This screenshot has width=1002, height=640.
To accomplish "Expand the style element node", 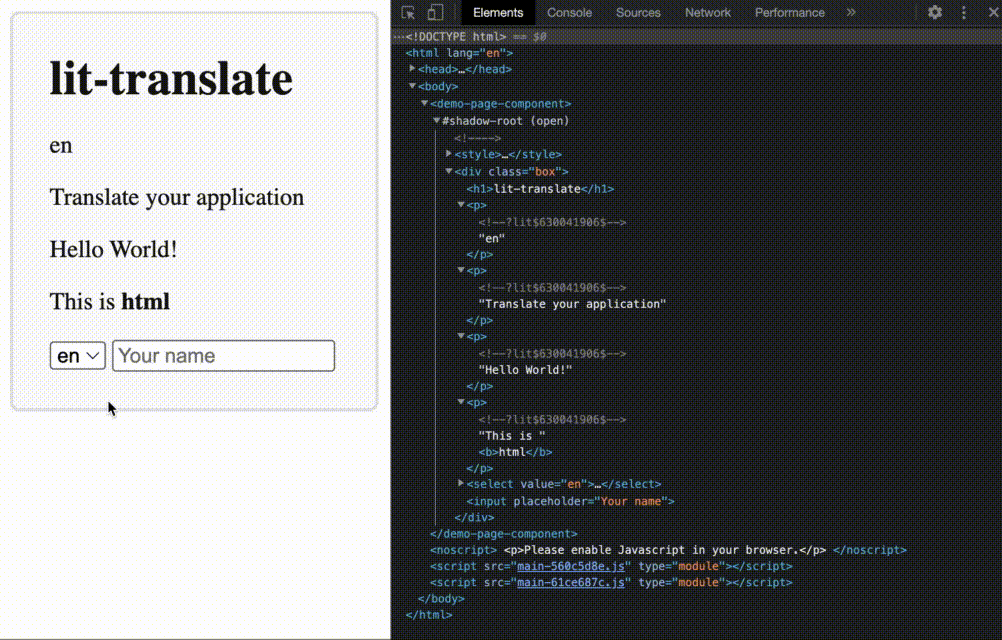I will point(449,154).
